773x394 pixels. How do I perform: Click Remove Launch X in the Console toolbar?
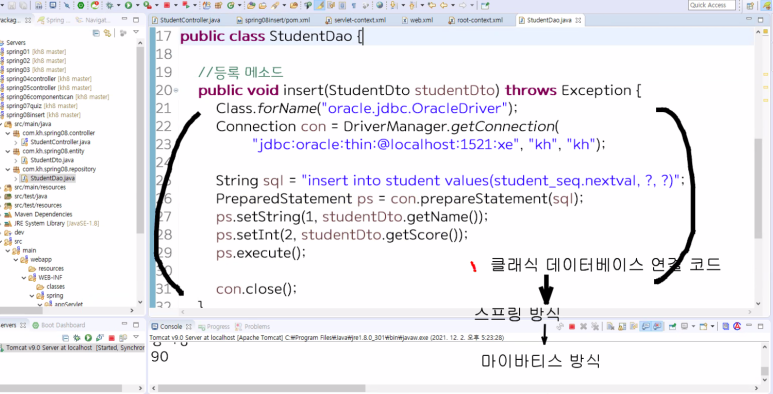coord(584,326)
